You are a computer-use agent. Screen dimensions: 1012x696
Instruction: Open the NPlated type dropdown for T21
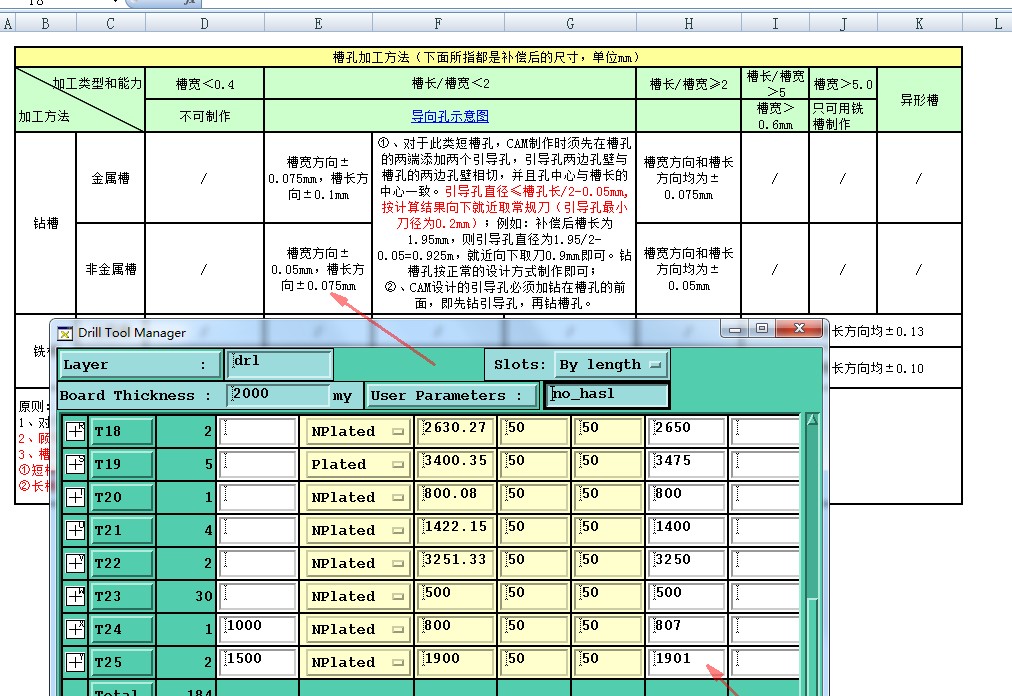pyautogui.click(x=356, y=530)
